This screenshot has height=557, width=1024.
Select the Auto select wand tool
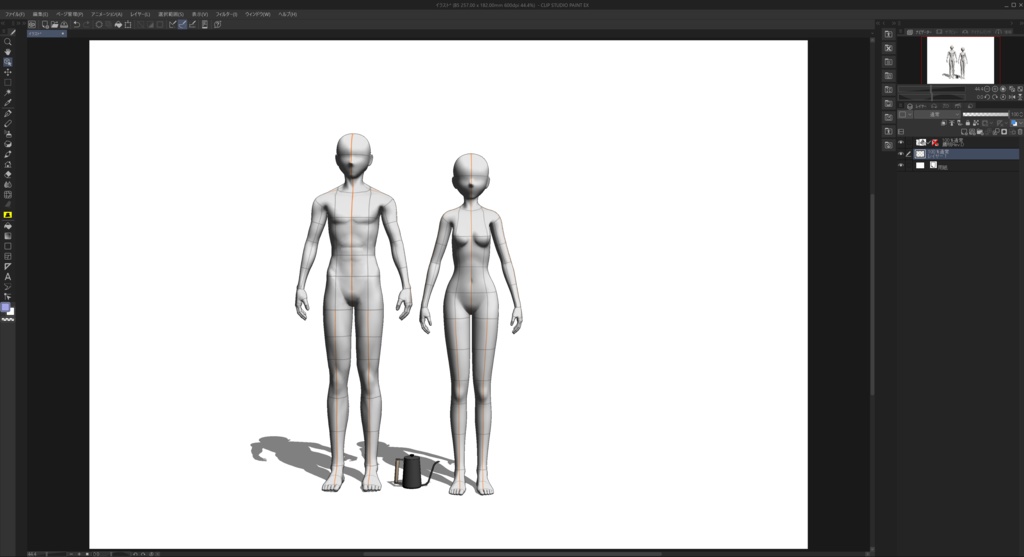point(8,93)
